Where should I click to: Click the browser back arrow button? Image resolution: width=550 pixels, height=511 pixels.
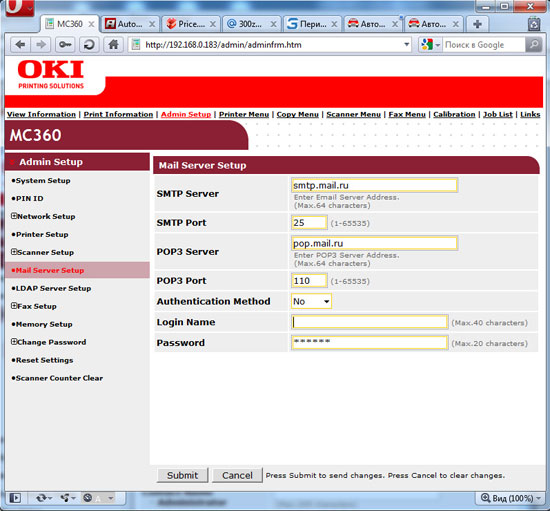tap(20, 45)
